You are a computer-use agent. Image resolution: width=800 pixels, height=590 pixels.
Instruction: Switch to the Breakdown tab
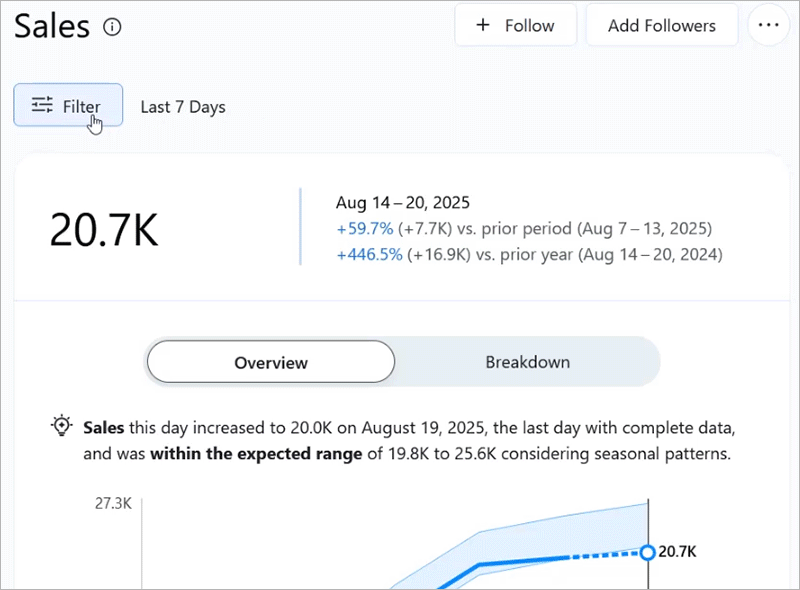click(527, 362)
